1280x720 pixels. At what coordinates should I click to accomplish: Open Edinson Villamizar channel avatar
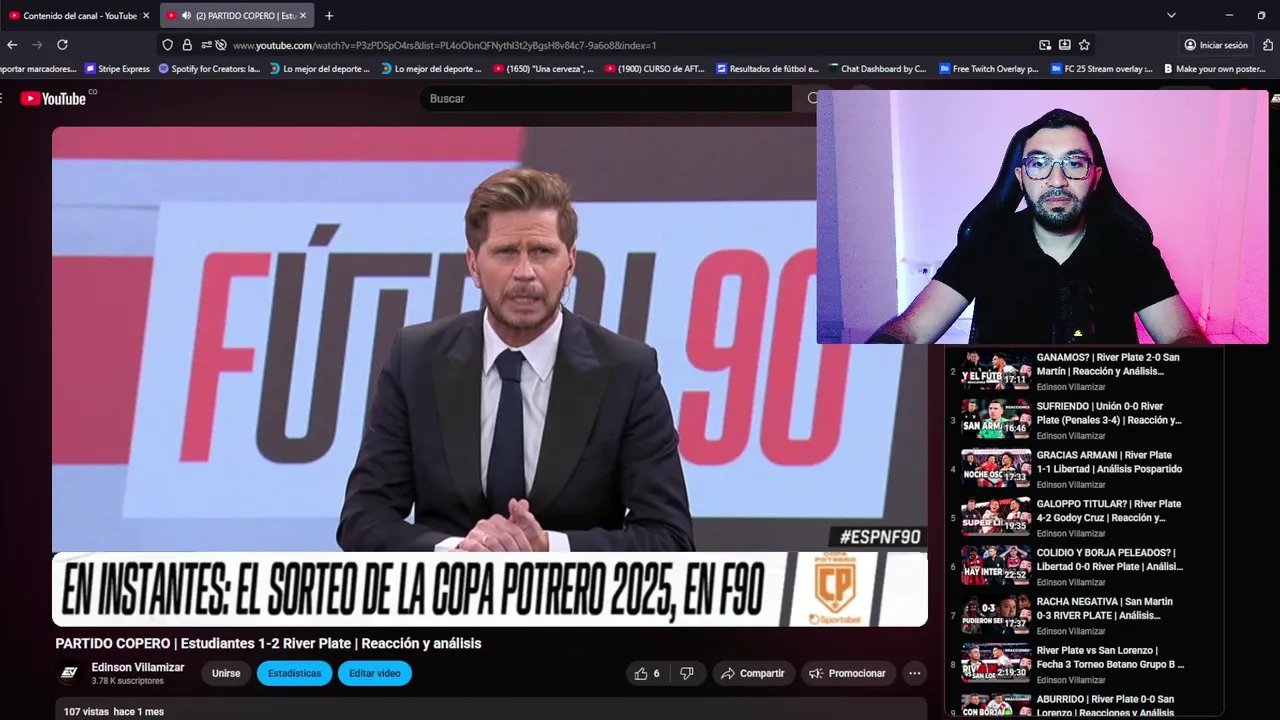[69, 673]
